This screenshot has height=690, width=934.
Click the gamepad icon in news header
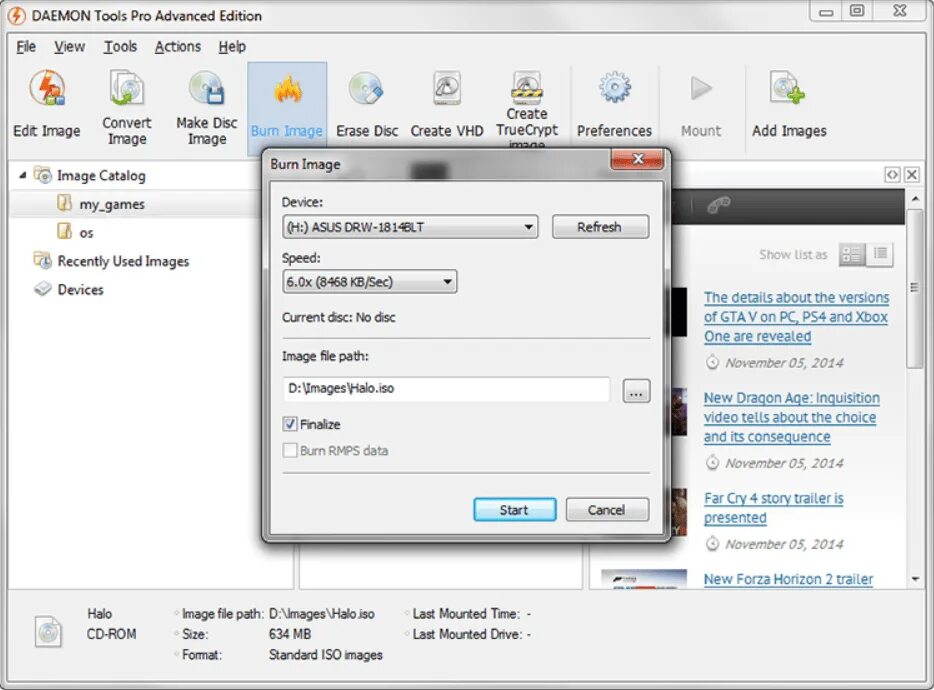click(x=718, y=206)
